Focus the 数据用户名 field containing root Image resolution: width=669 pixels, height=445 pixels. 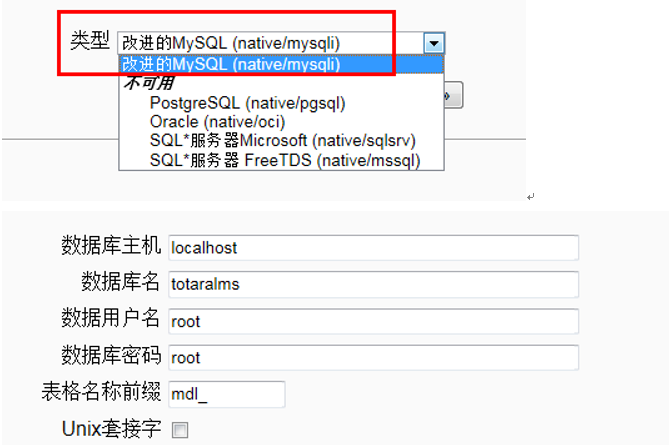pos(373,321)
